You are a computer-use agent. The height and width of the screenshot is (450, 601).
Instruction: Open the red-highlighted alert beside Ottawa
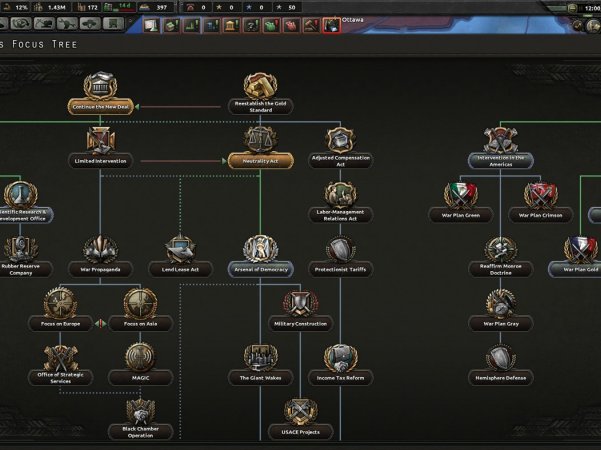click(x=331, y=25)
